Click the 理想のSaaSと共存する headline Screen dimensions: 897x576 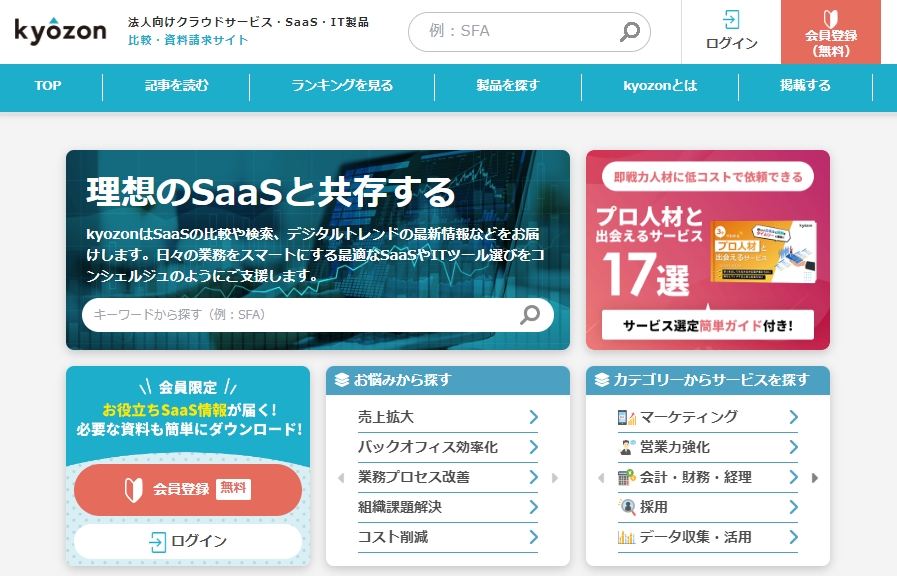click(x=271, y=192)
